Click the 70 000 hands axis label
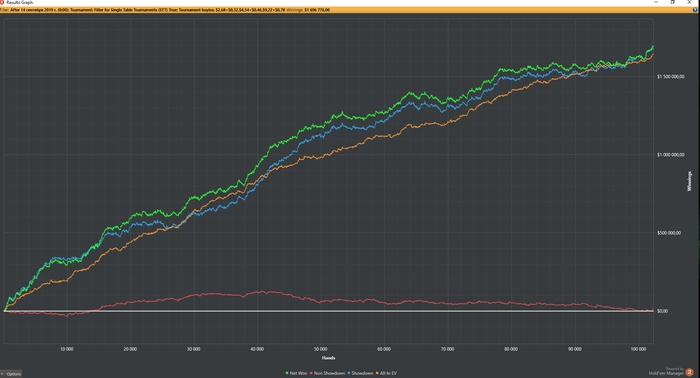The height and width of the screenshot is (378, 700). [447, 349]
